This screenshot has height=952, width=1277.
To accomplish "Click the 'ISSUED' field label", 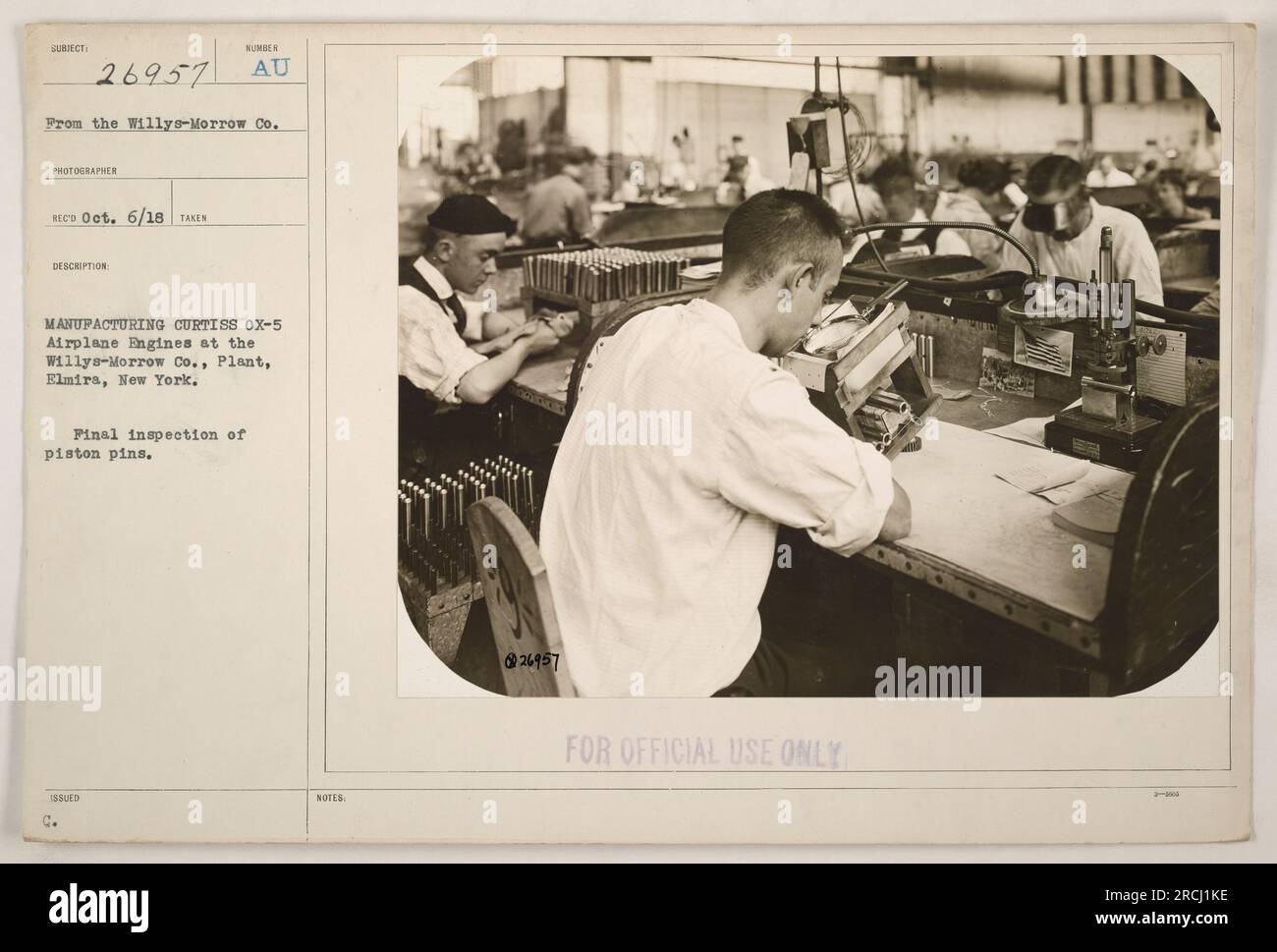I will click(65, 799).
